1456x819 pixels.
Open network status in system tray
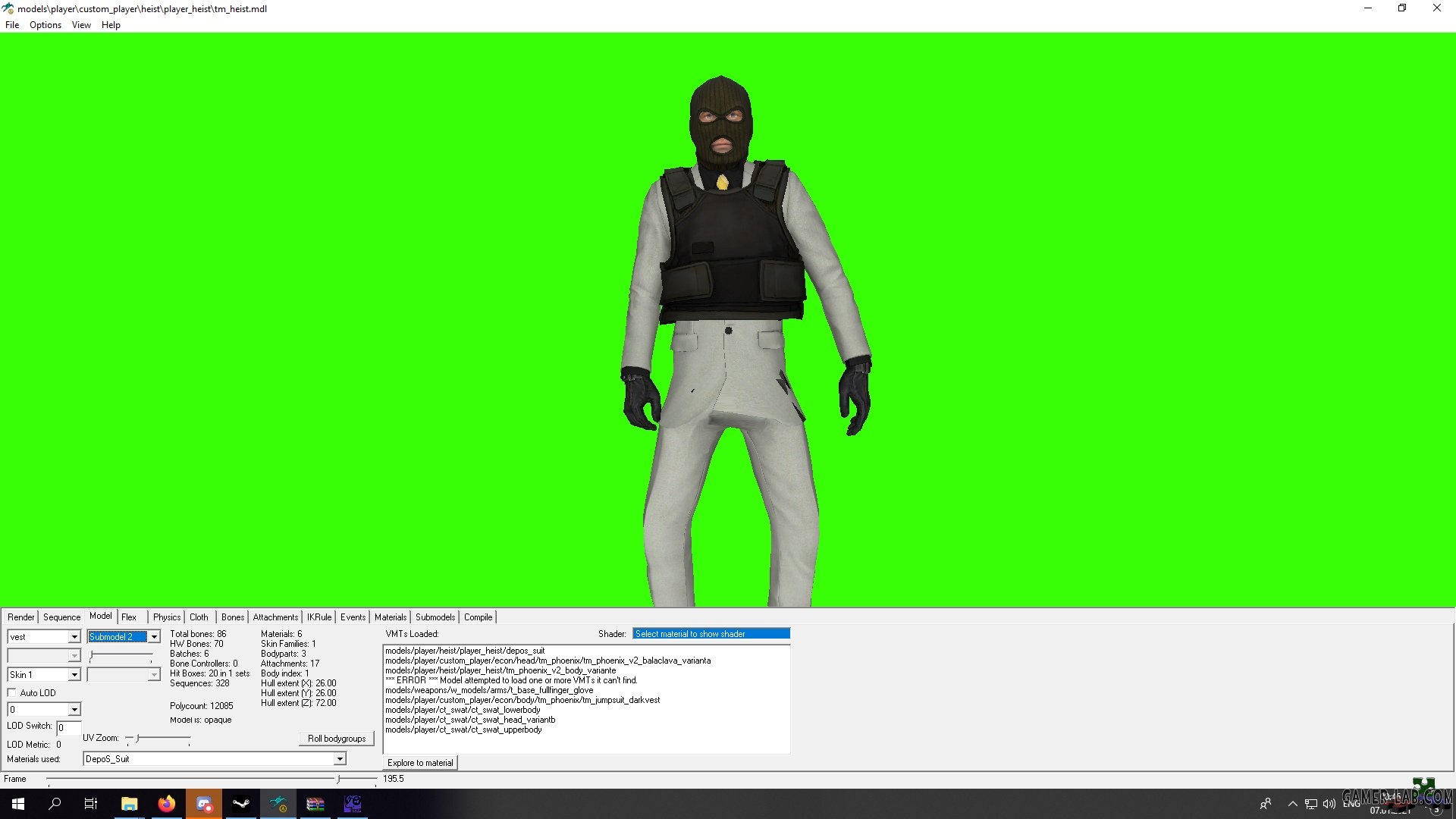click(1311, 804)
